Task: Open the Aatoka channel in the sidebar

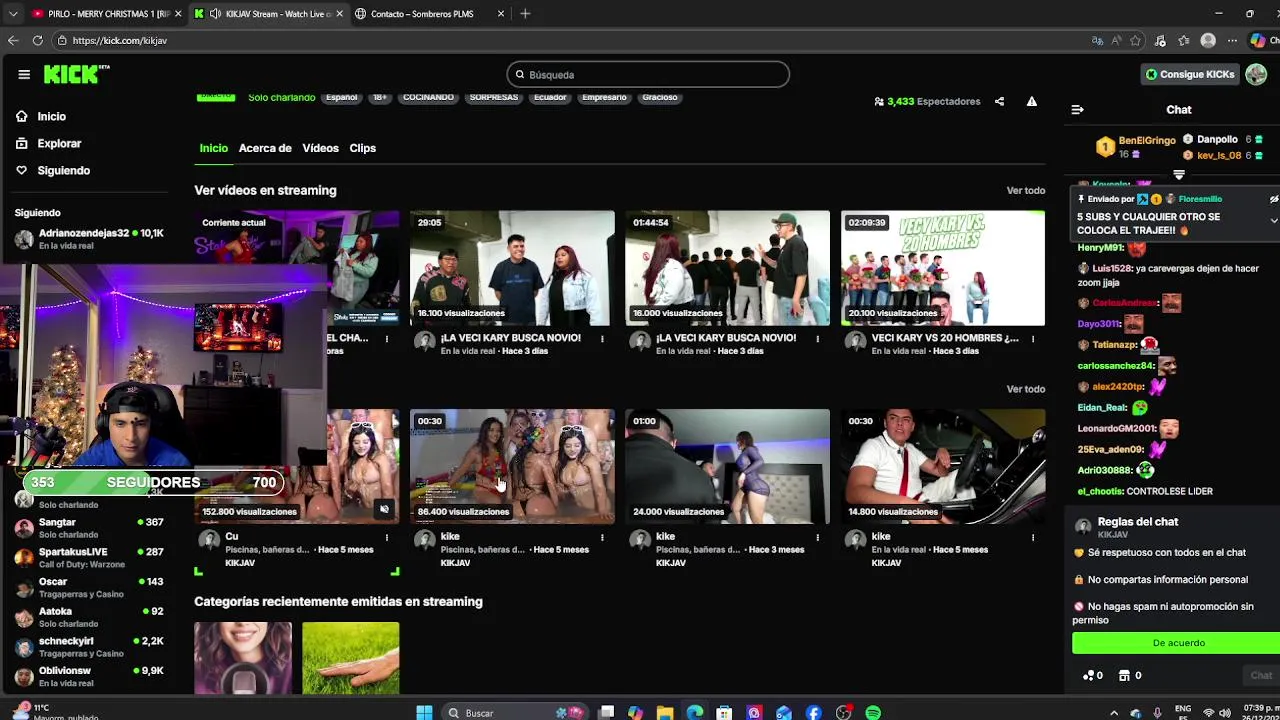Action: click(90, 616)
